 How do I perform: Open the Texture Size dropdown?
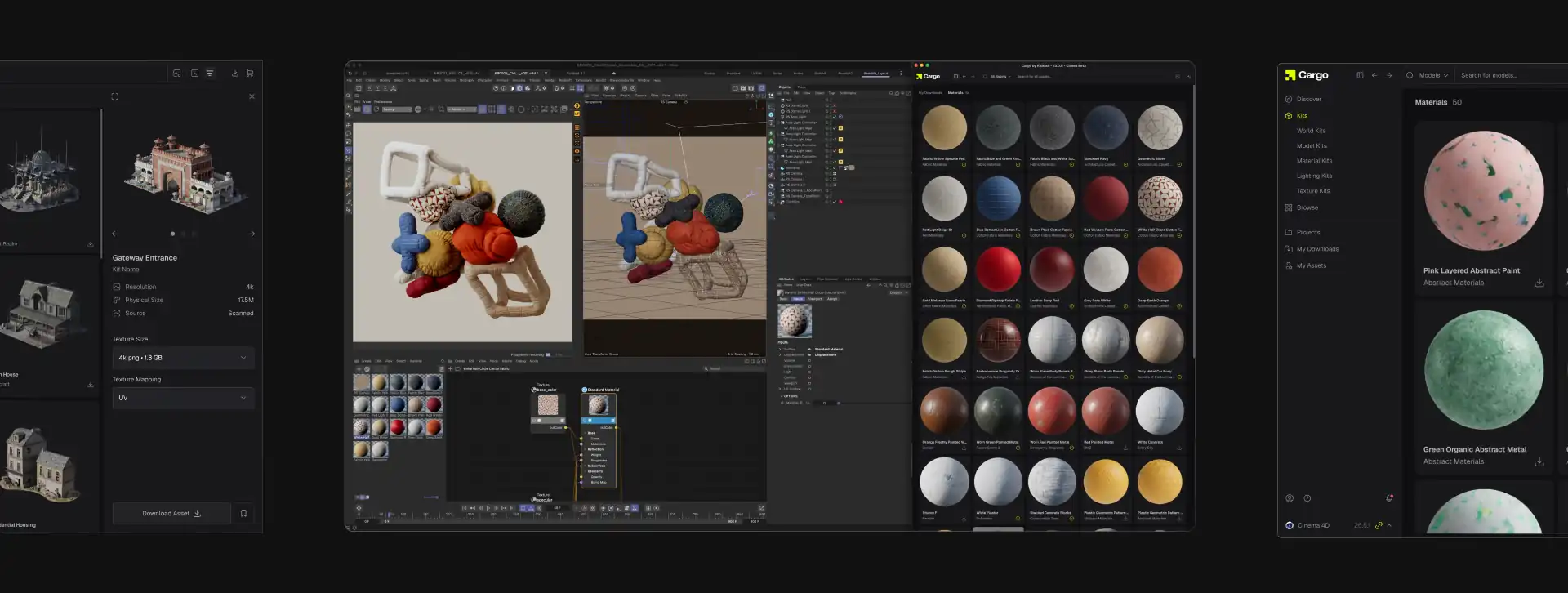pos(183,358)
